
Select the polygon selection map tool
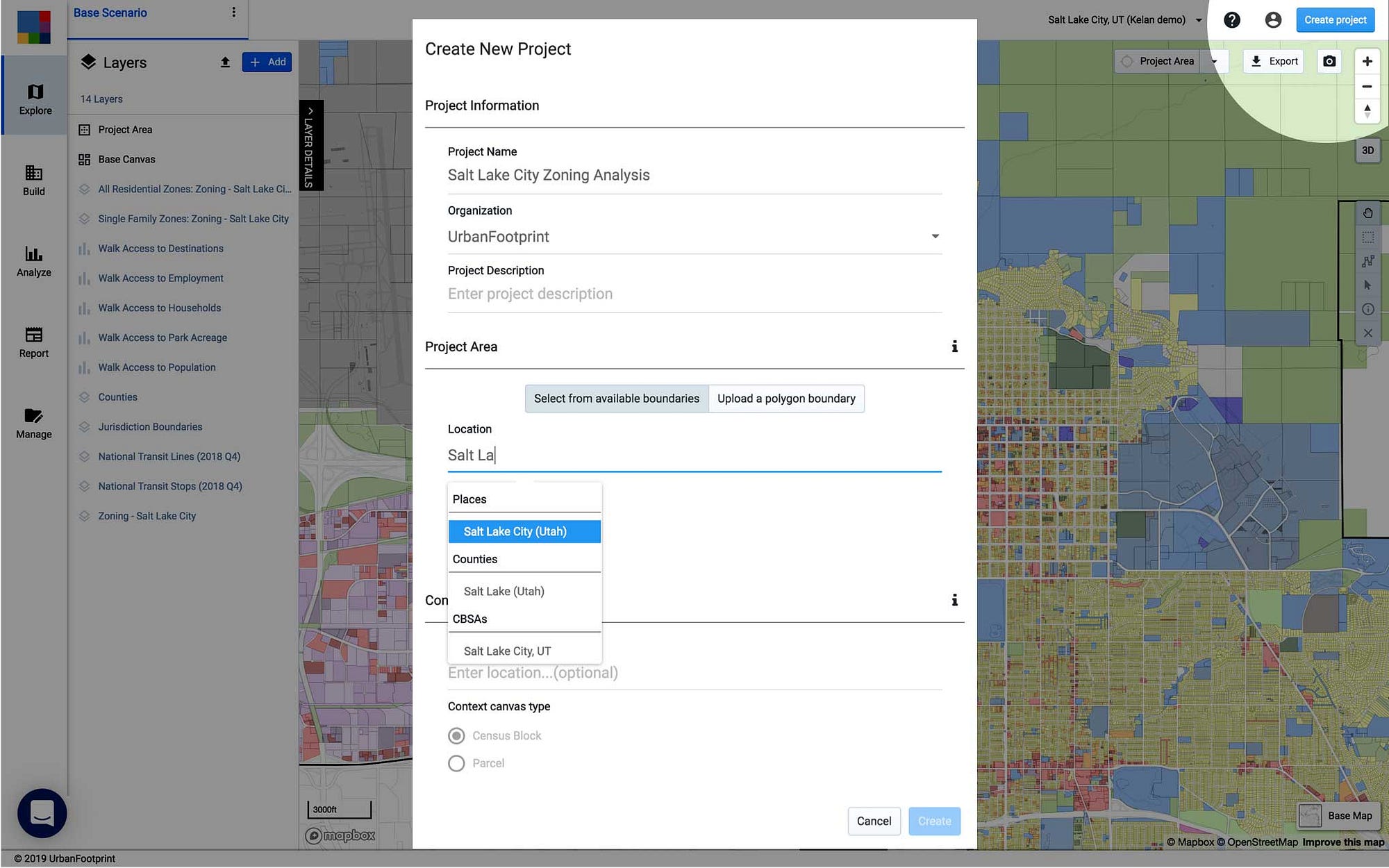pos(1367,262)
